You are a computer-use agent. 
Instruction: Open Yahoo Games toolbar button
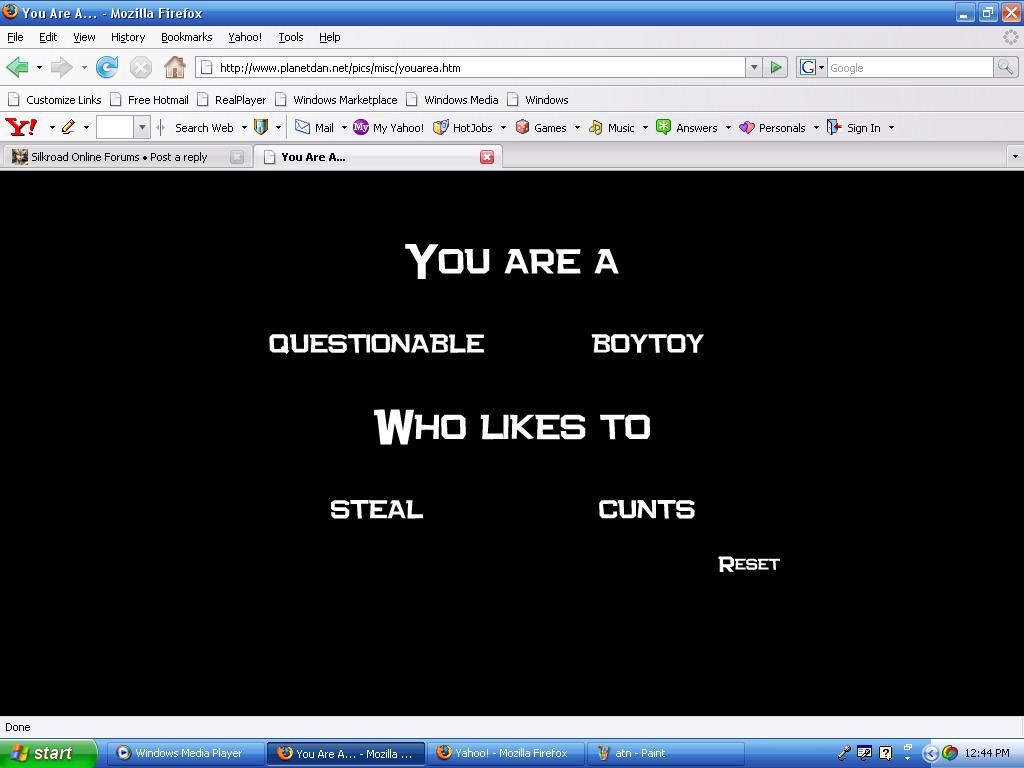(x=541, y=127)
